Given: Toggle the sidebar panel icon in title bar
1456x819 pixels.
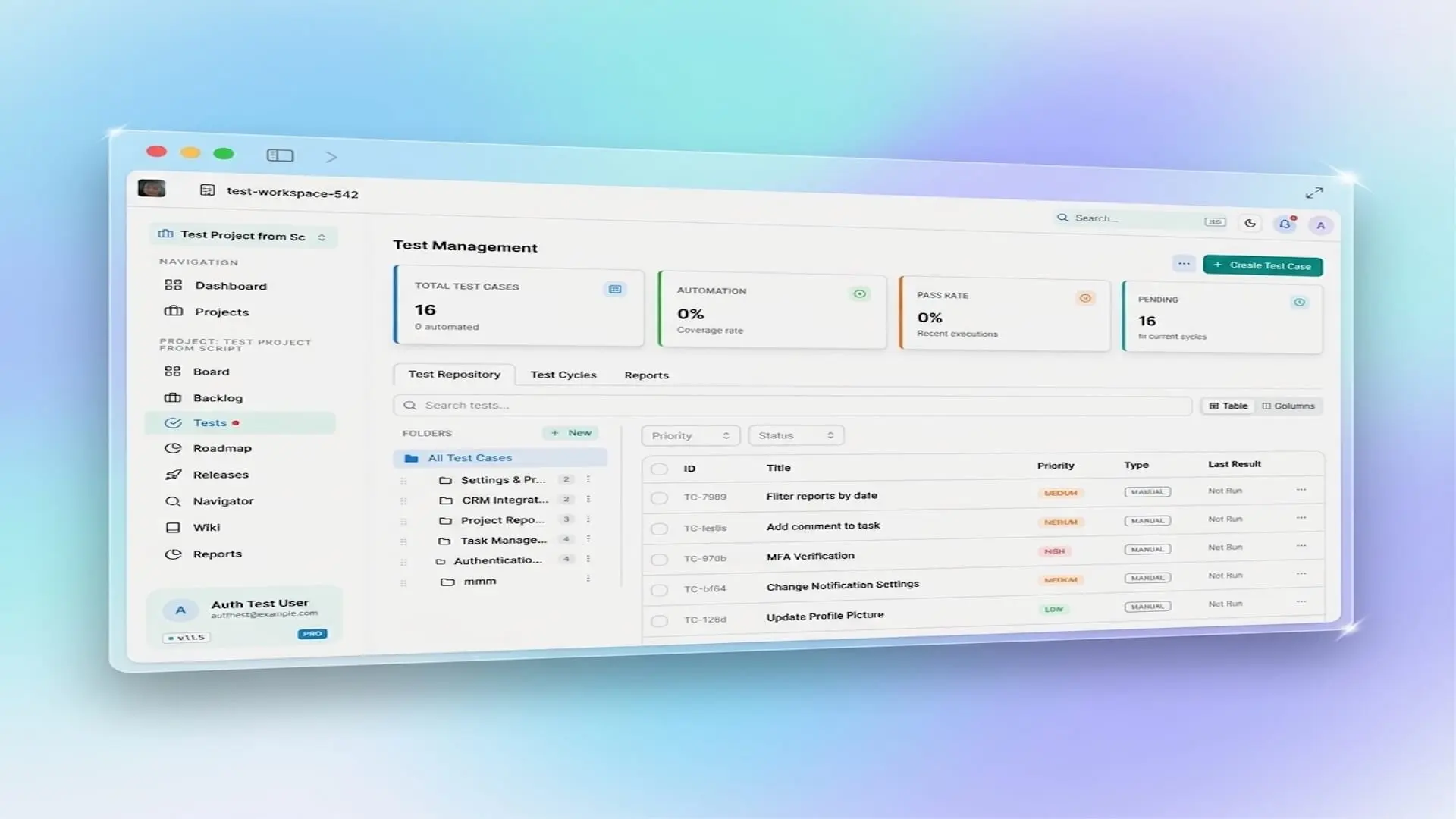Looking at the screenshot, I should pyautogui.click(x=280, y=155).
